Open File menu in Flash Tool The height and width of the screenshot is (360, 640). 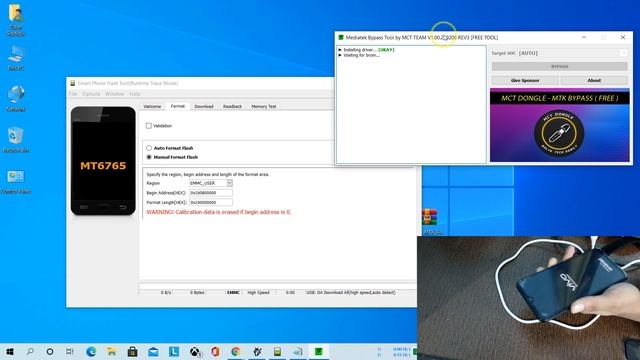(x=73, y=94)
